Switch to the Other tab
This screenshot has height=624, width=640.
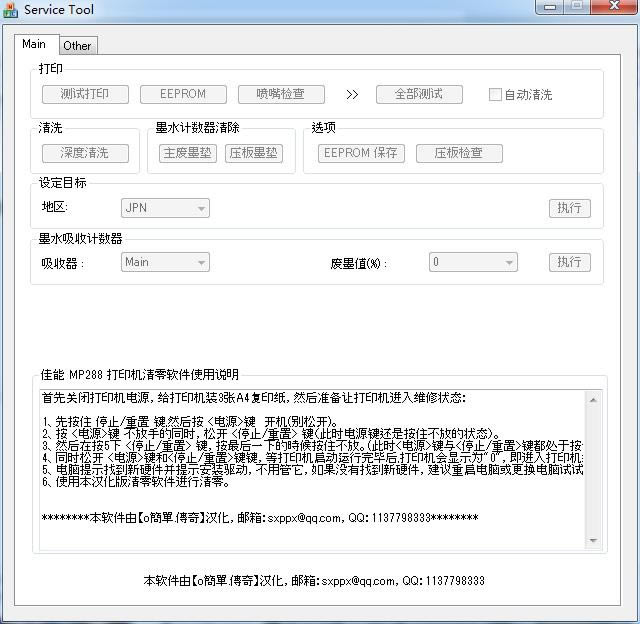tap(78, 46)
